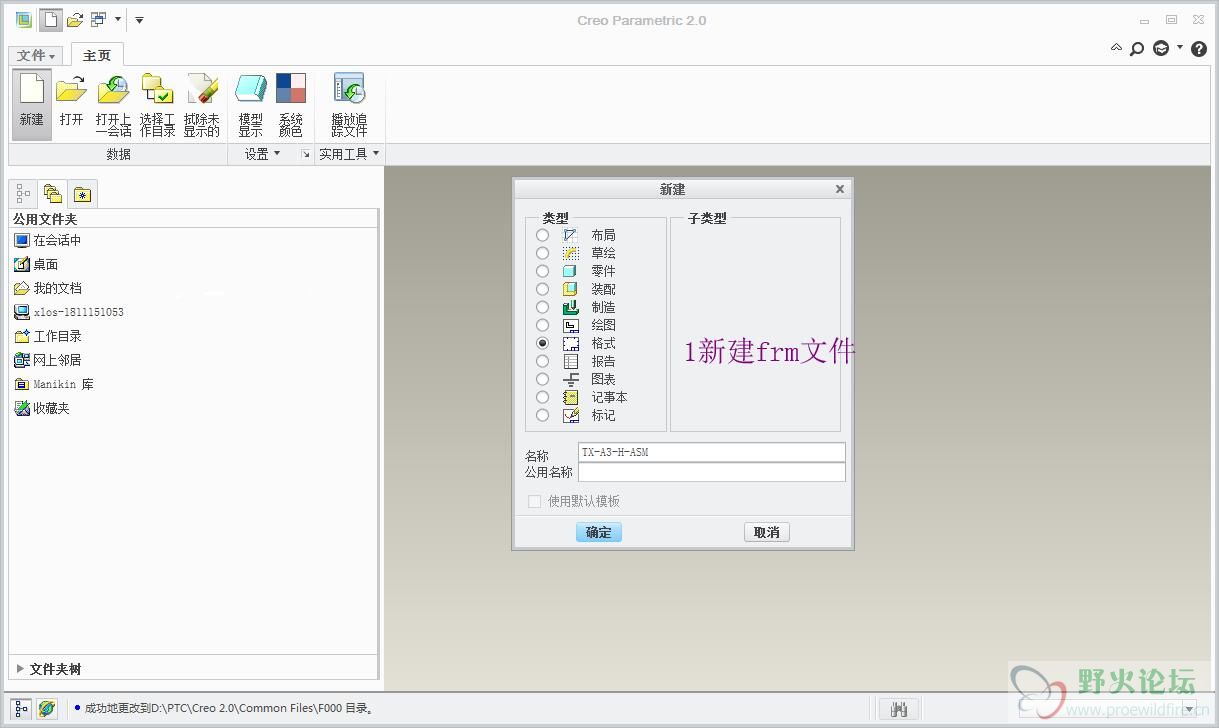Switch to the folder browser navigator tab
1219x728 pixels.
click(x=52, y=193)
